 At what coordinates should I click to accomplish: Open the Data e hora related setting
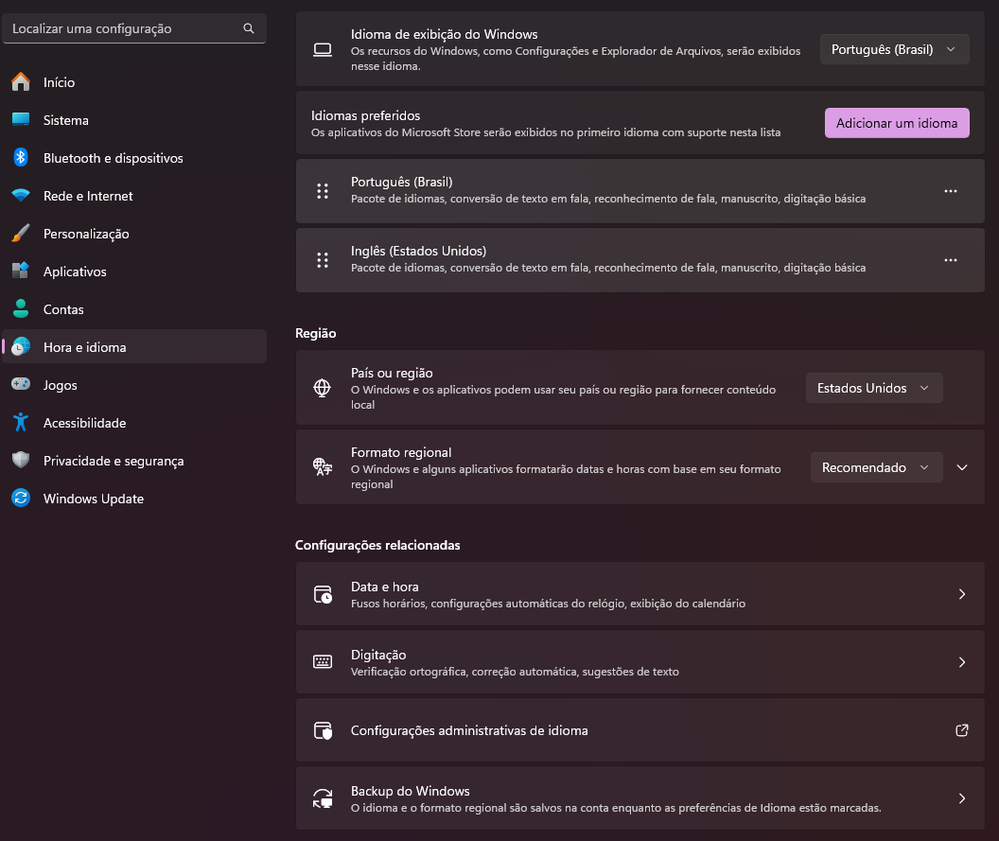coord(640,594)
